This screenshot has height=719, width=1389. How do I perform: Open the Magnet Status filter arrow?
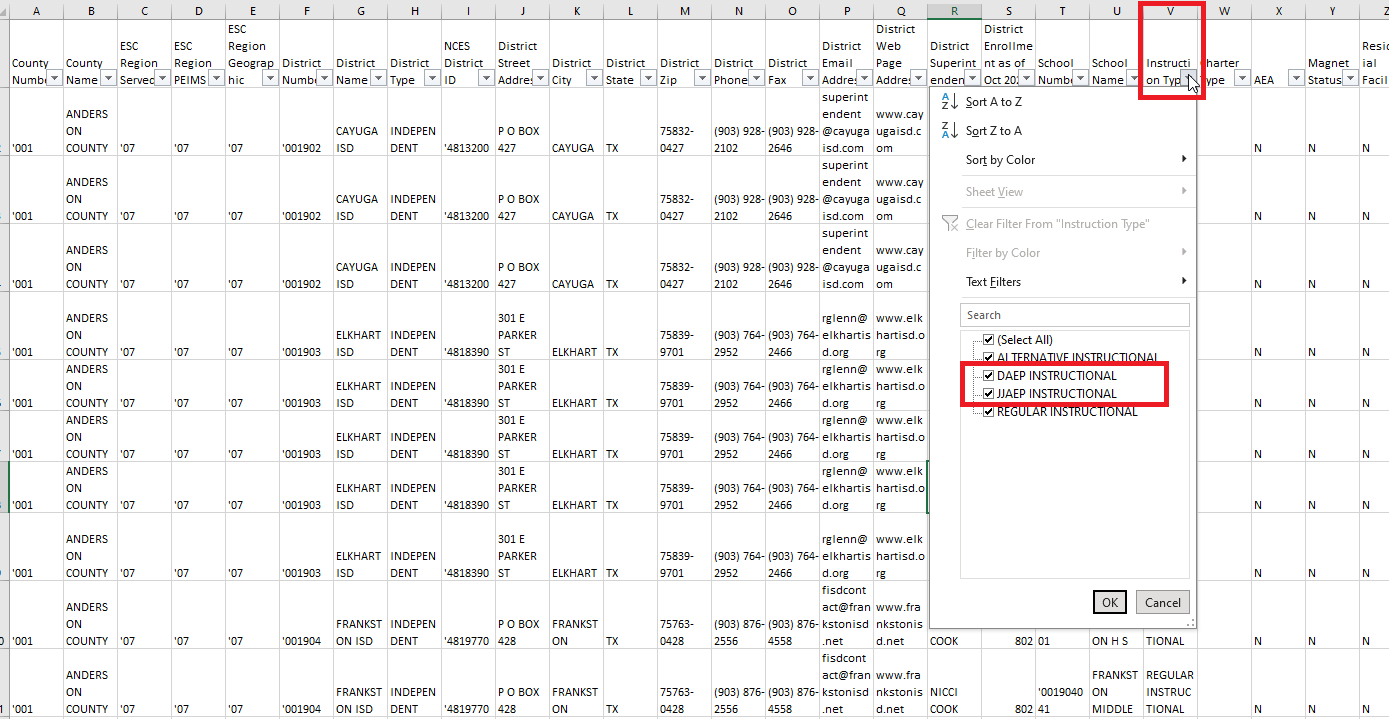(1350, 79)
